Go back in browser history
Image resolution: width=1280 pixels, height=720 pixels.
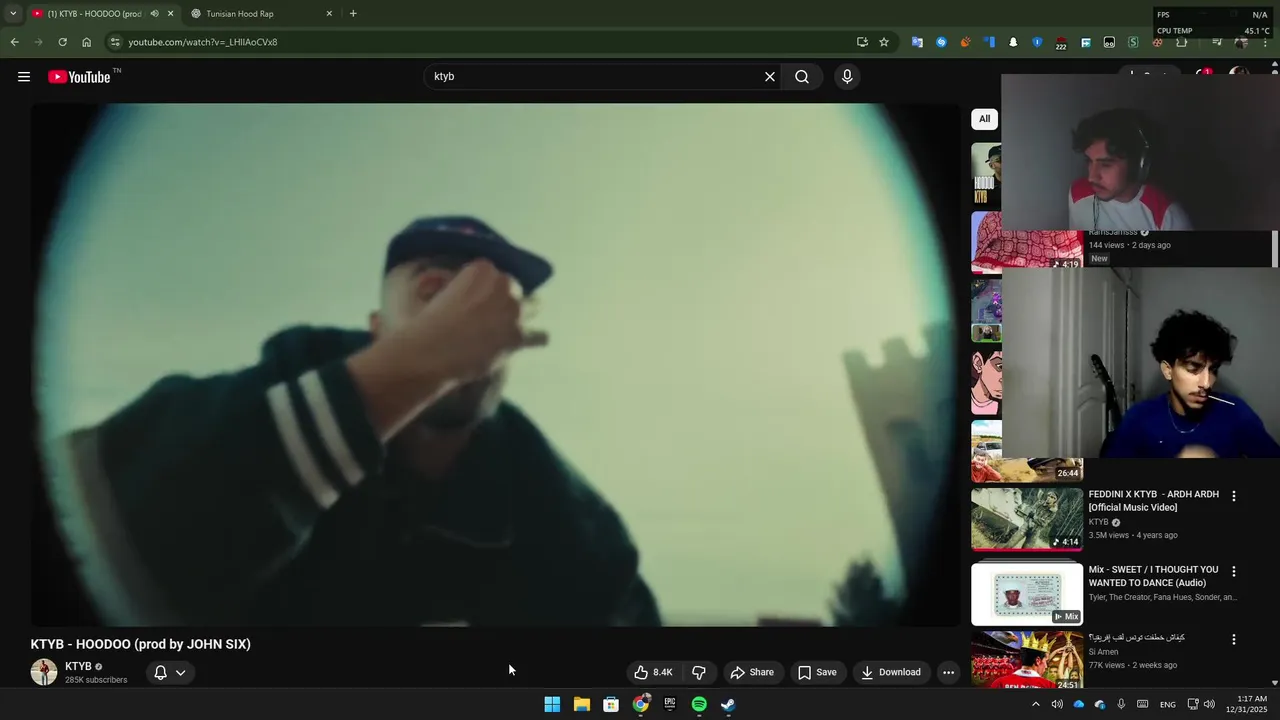(14, 42)
